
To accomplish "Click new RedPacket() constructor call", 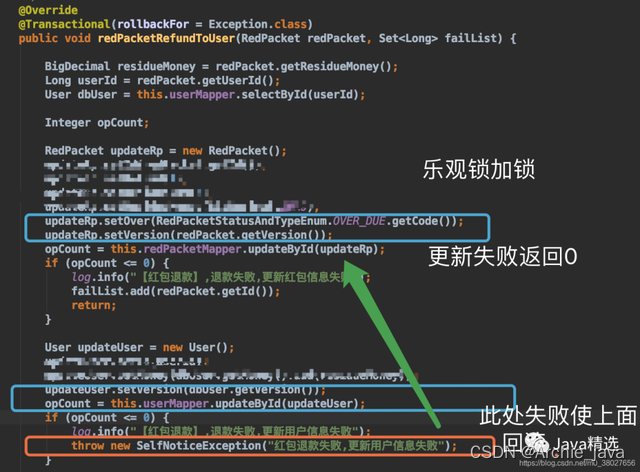I will (x=234, y=151).
